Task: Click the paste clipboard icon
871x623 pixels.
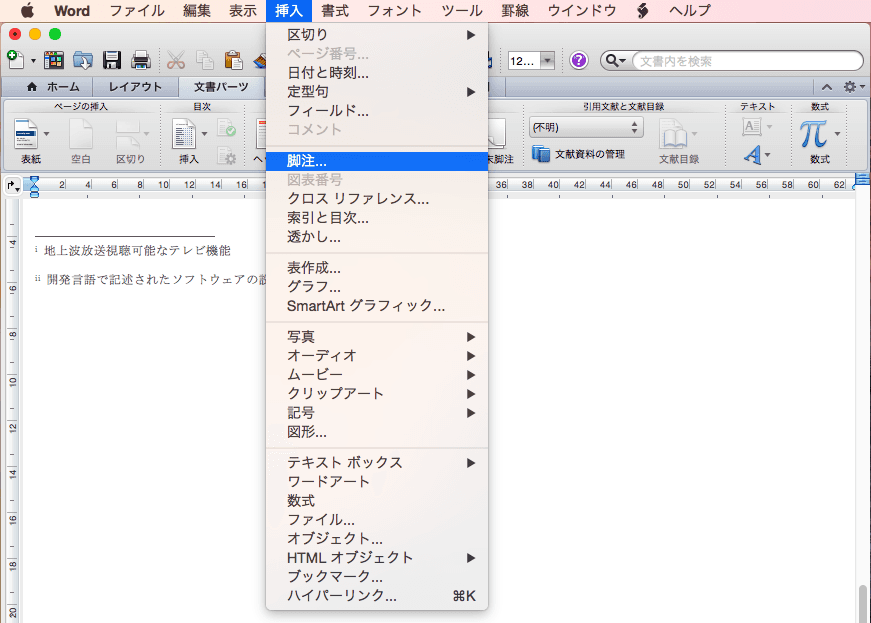Action: click(x=233, y=60)
